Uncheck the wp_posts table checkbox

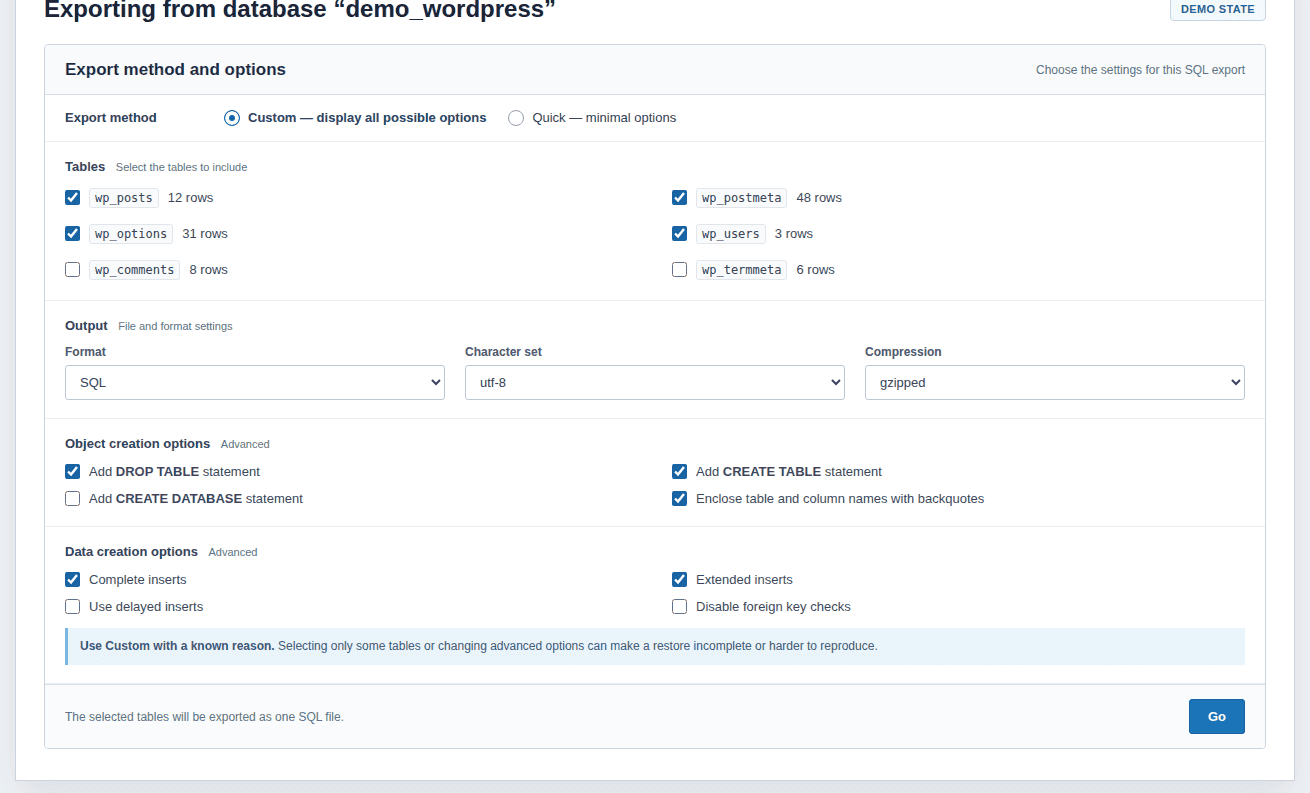[x=73, y=198]
